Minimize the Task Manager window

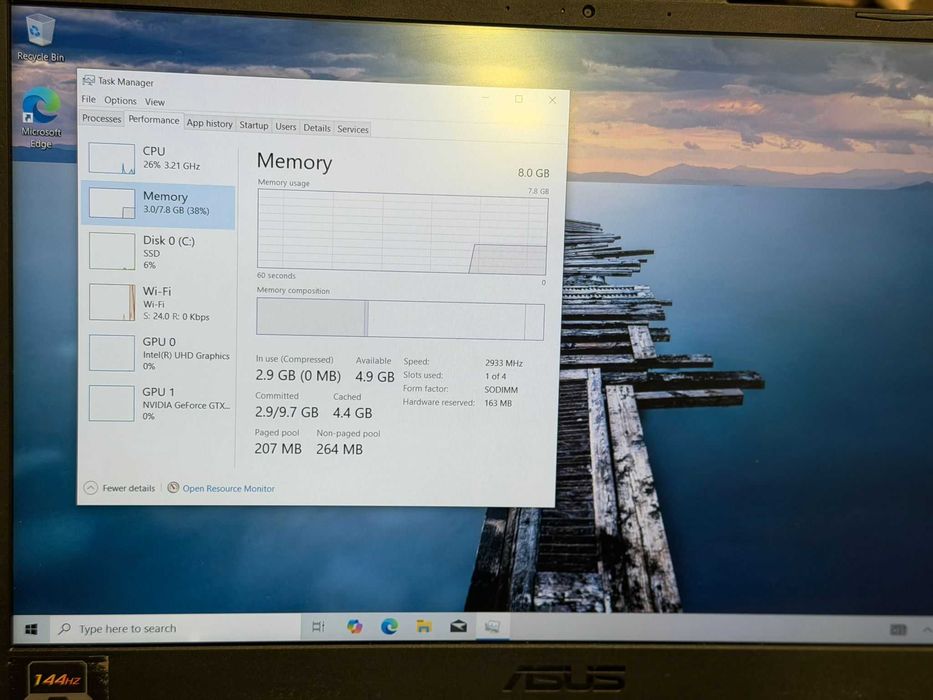tap(485, 98)
